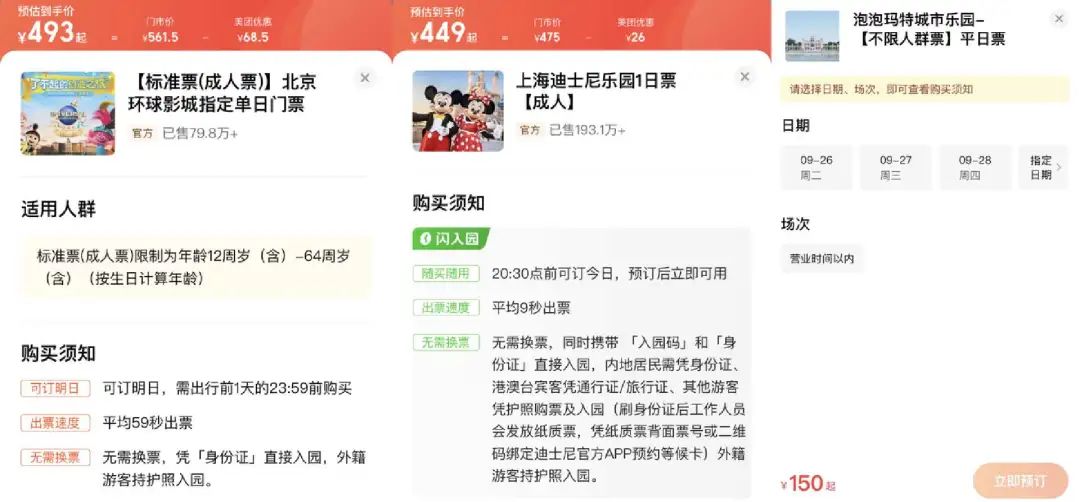The height and width of the screenshot is (502, 1080).
Task: Click the orange 出票速度 tag
Action: click(55, 423)
